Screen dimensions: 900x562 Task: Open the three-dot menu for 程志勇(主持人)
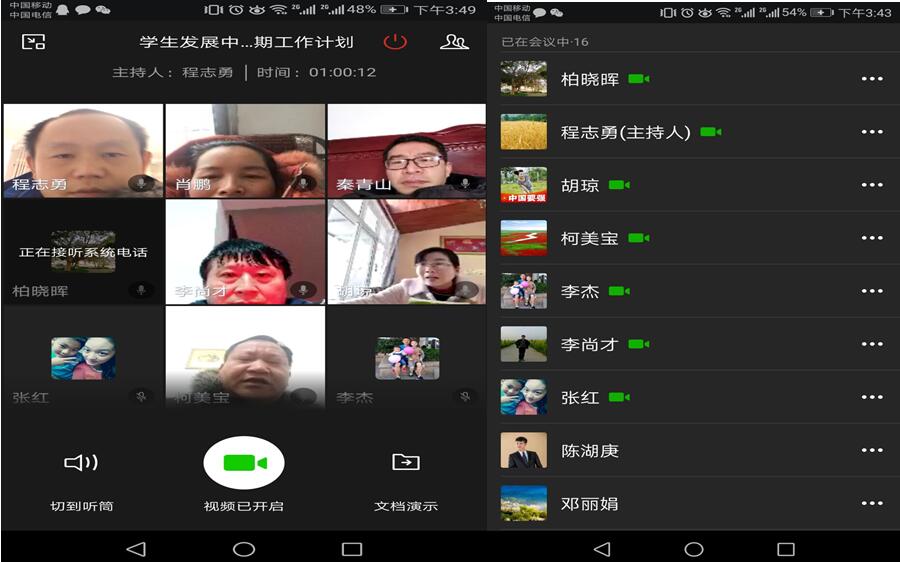tap(871, 132)
